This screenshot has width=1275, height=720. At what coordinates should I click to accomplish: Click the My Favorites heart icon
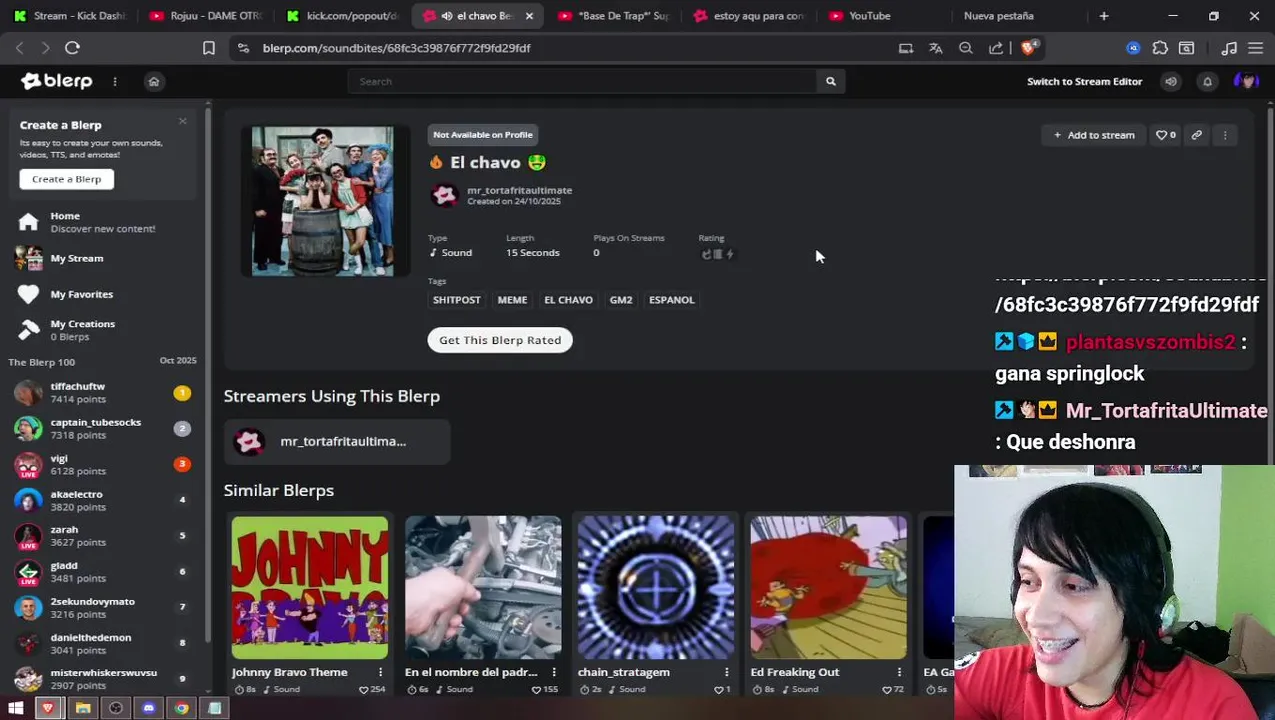tap(28, 294)
